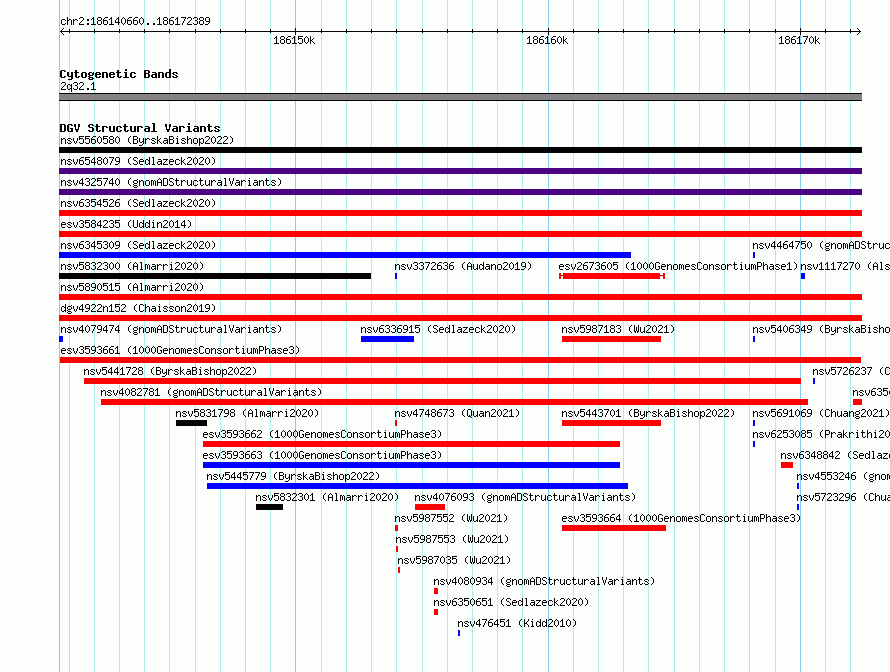This screenshot has width=890, height=672.
Task: Click the 186150k ruler tick label
Action: [x=294, y=40]
